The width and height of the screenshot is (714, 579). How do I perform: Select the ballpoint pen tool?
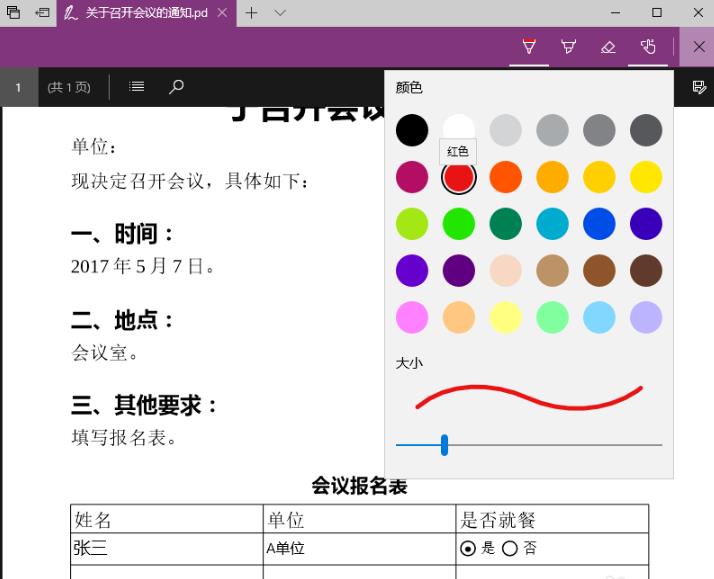[529, 47]
